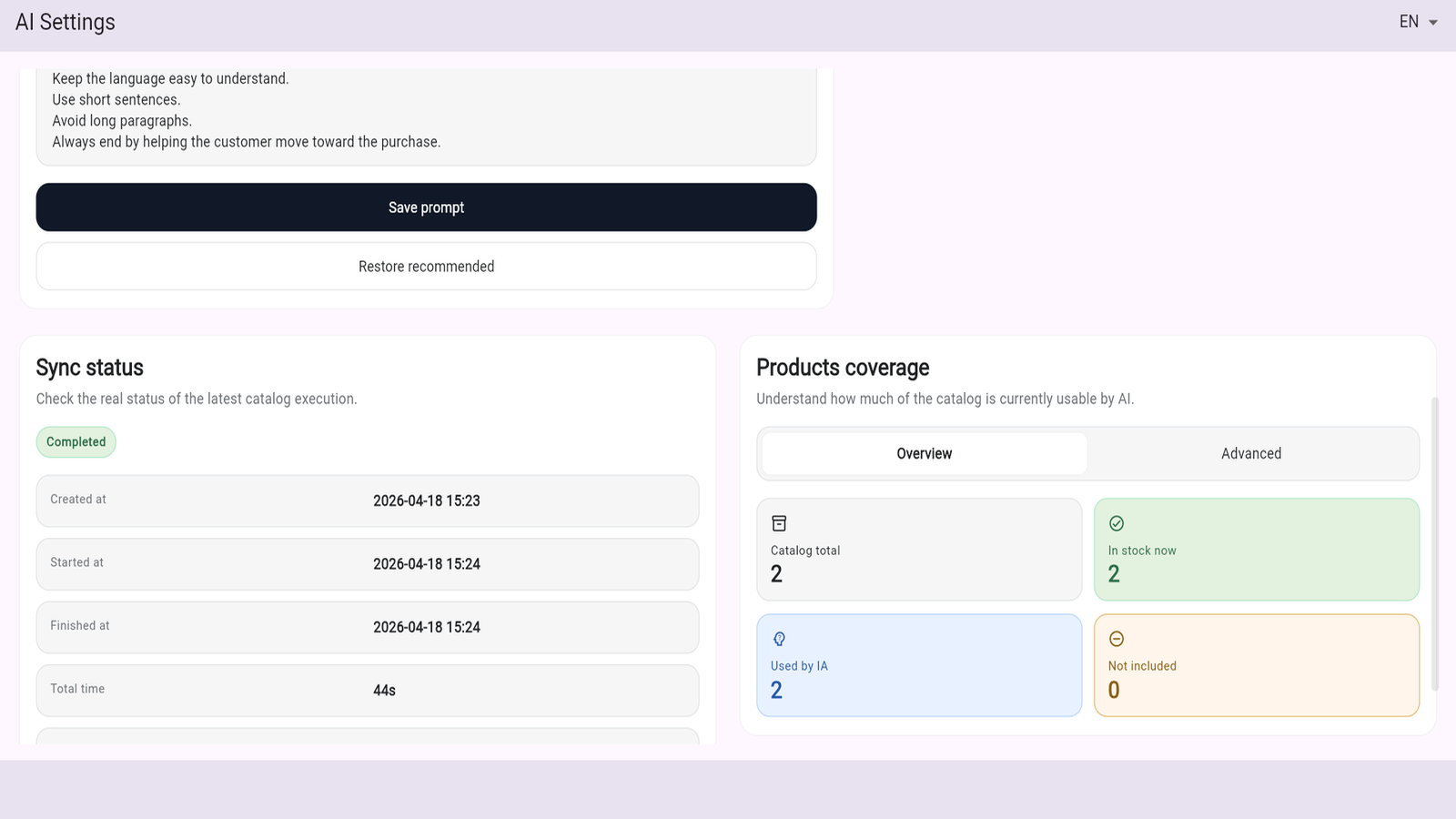Click the Not included count 0
The image size is (1456, 819).
tap(1114, 690)
